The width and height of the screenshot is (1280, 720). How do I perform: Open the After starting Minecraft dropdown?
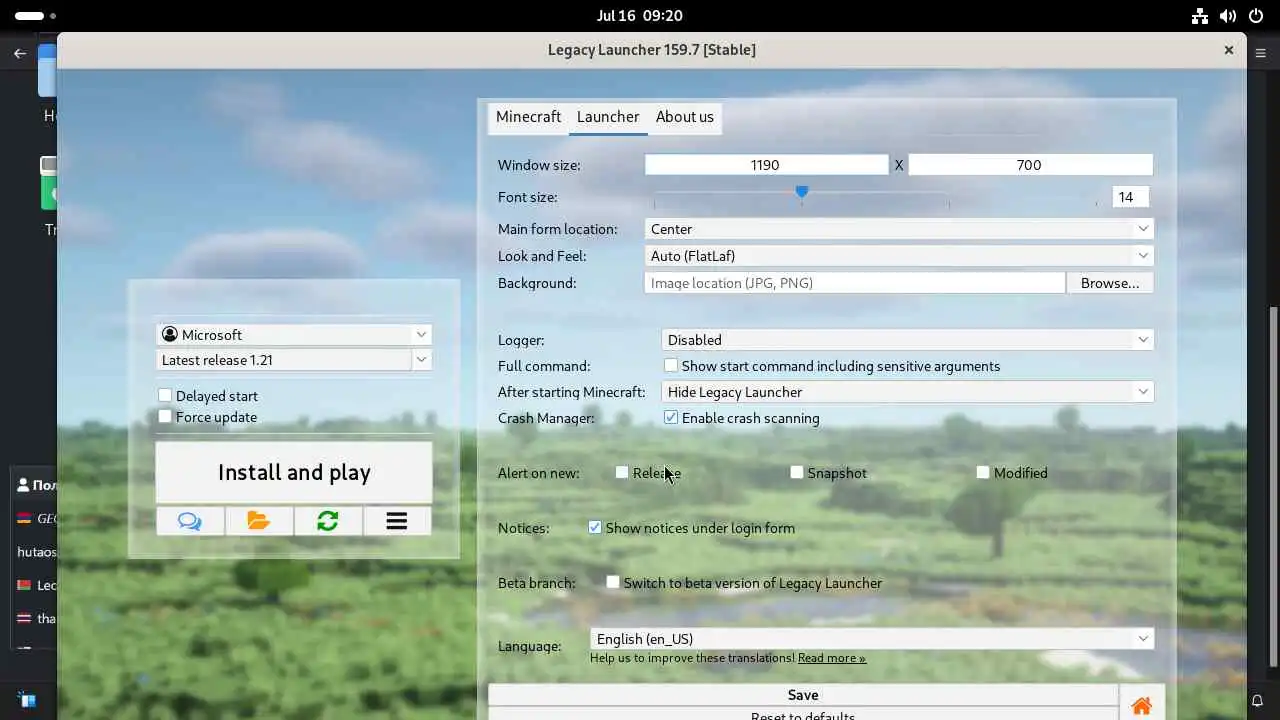point(907,392)
